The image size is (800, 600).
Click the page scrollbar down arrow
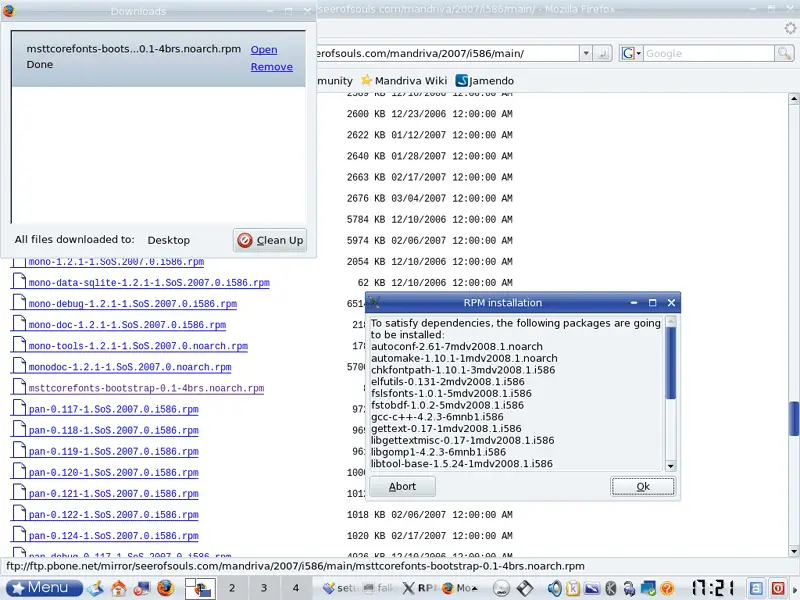click(x=794, y=551)
